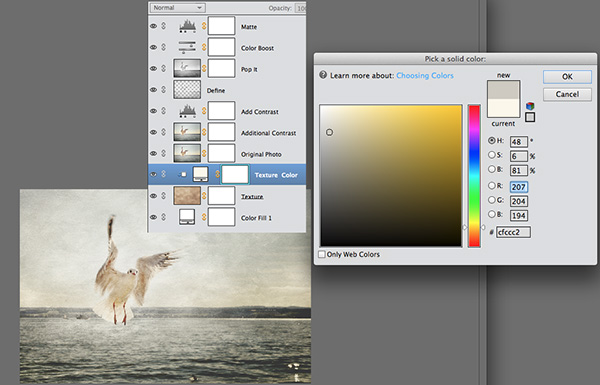This screenshot has width=600, height=385.
Task: Click the Color Boost hue/saturation adjustment icon
Action: [188, 47]
